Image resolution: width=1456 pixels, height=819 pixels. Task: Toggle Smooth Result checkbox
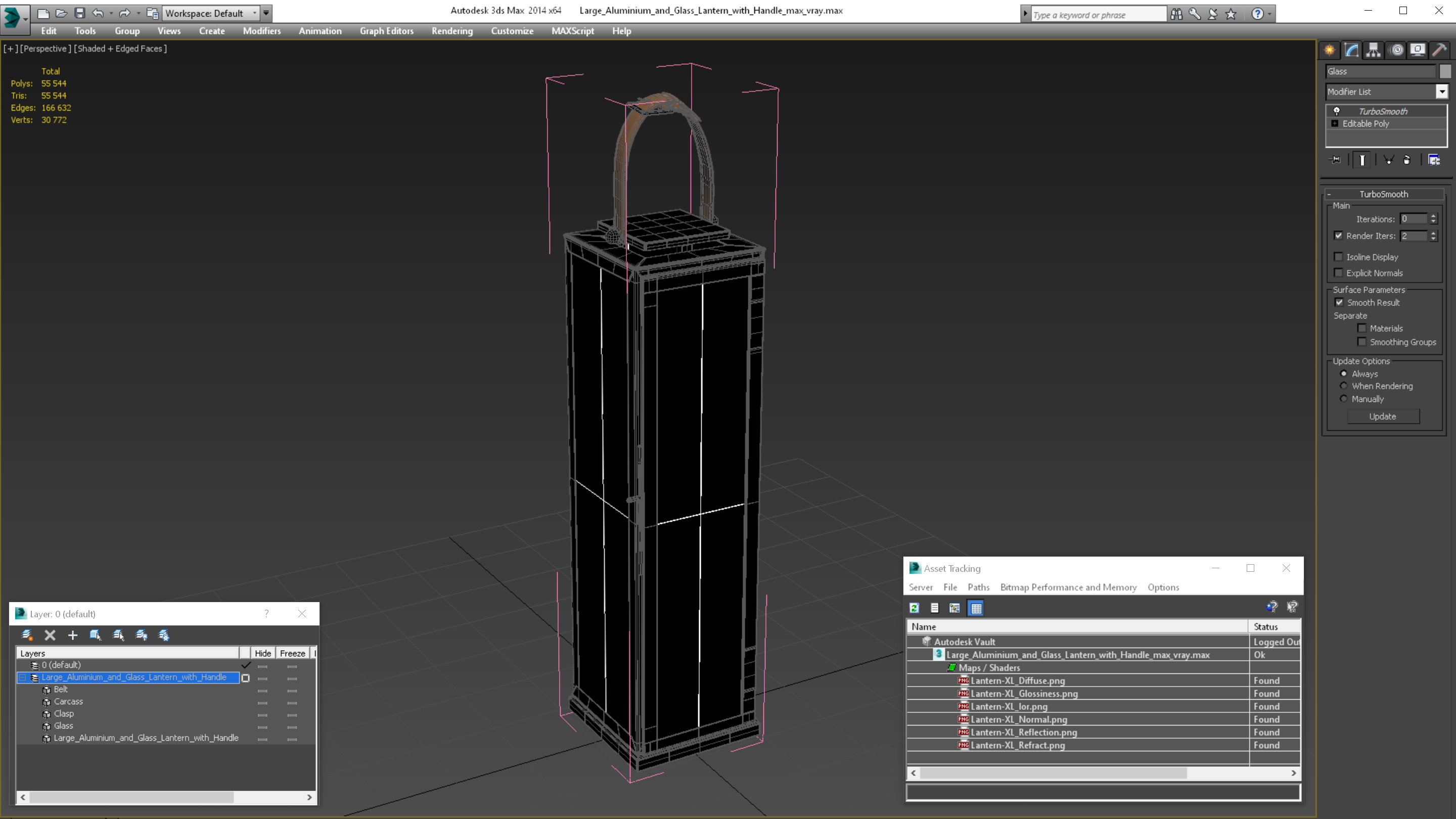point(1339,302)
